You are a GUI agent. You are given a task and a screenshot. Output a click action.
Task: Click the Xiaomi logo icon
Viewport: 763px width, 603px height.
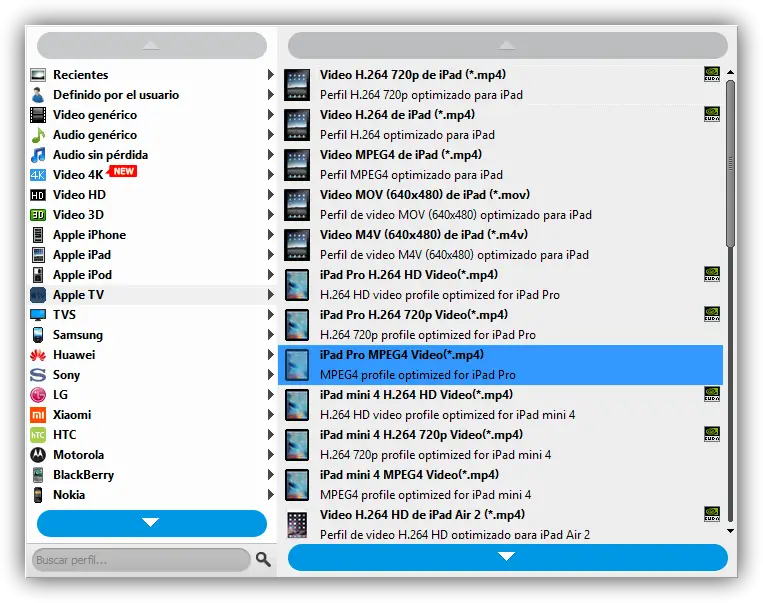38,415
